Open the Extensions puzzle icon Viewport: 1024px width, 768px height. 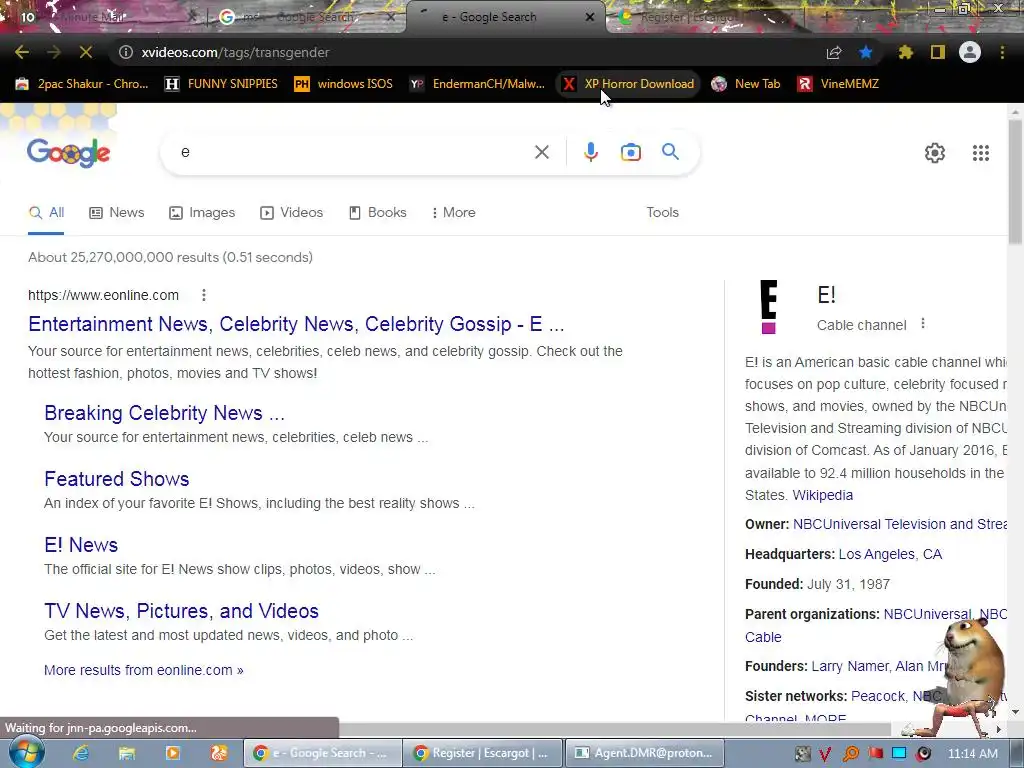(x=906, y=52)
